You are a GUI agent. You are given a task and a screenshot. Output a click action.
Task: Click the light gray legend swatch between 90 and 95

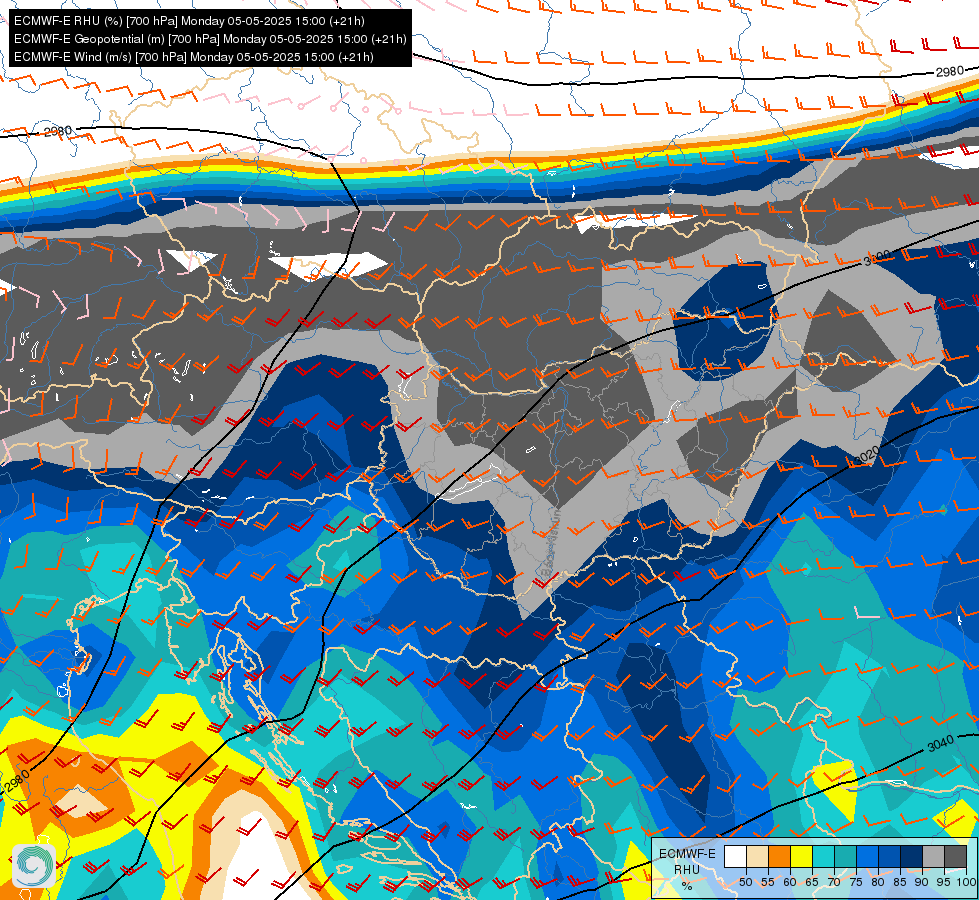(933, 856)
